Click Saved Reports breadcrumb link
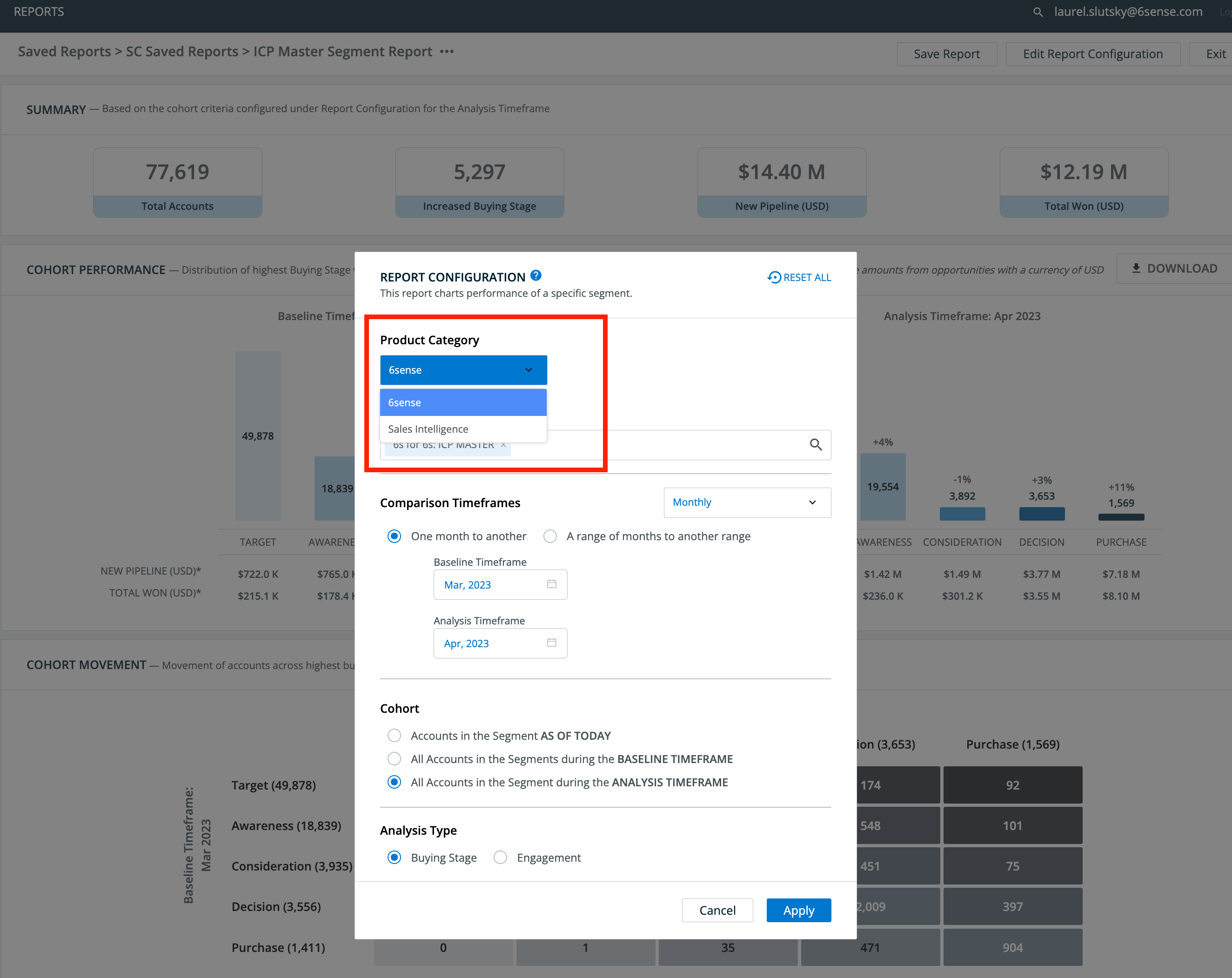Viewport: 1232px width, 978px height. tap(65, 52)
